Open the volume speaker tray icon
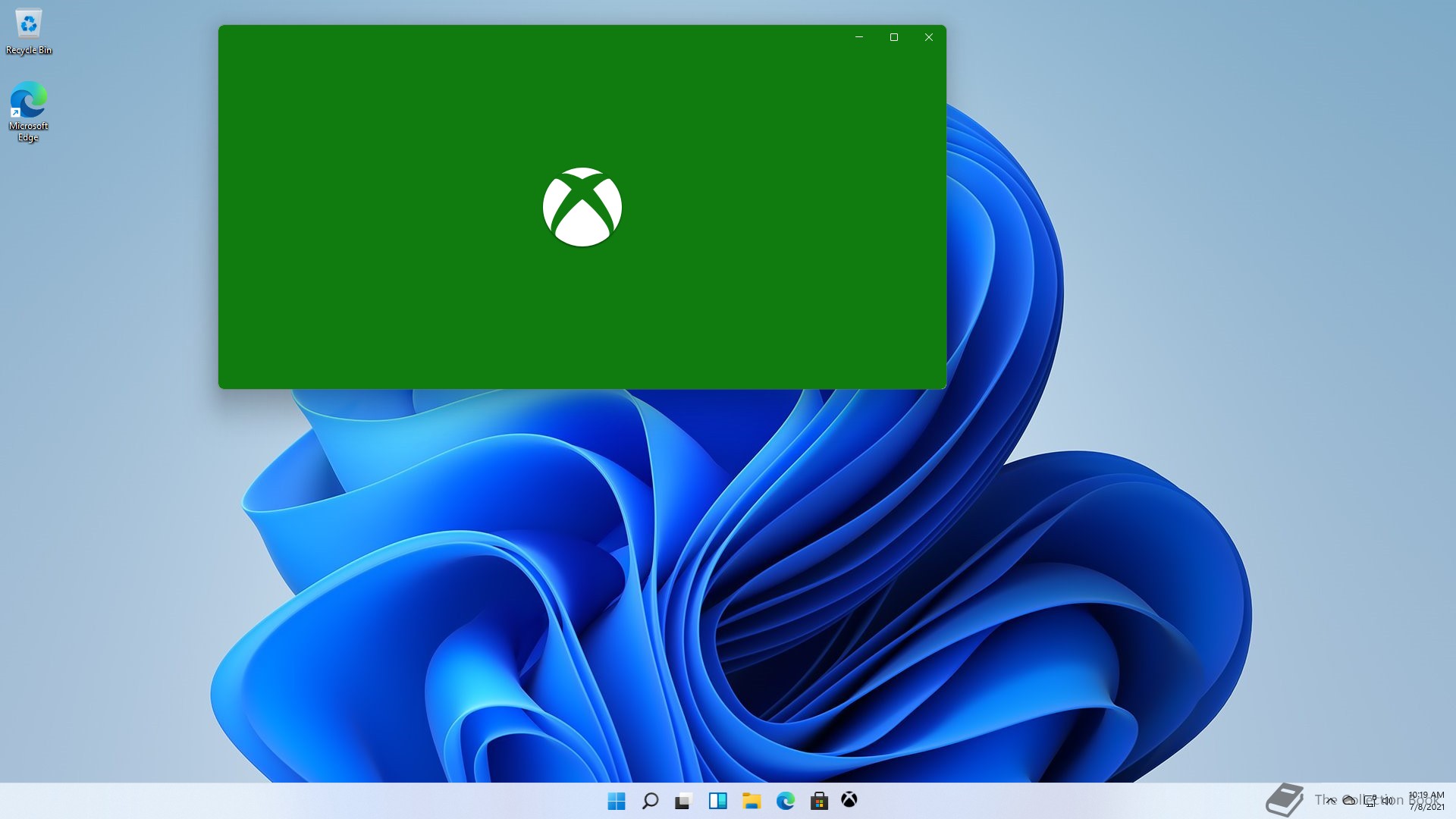This screenshot has width=1456, height=819. 1388,801
